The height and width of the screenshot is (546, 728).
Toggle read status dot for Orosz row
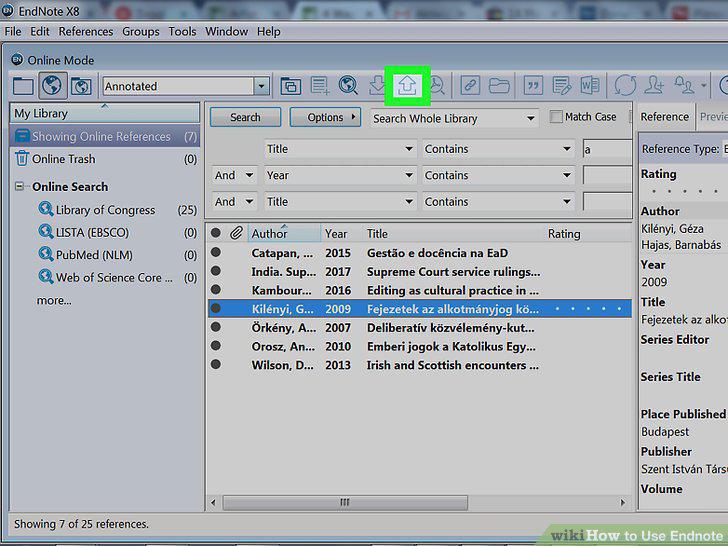click(x=215, y=345)
